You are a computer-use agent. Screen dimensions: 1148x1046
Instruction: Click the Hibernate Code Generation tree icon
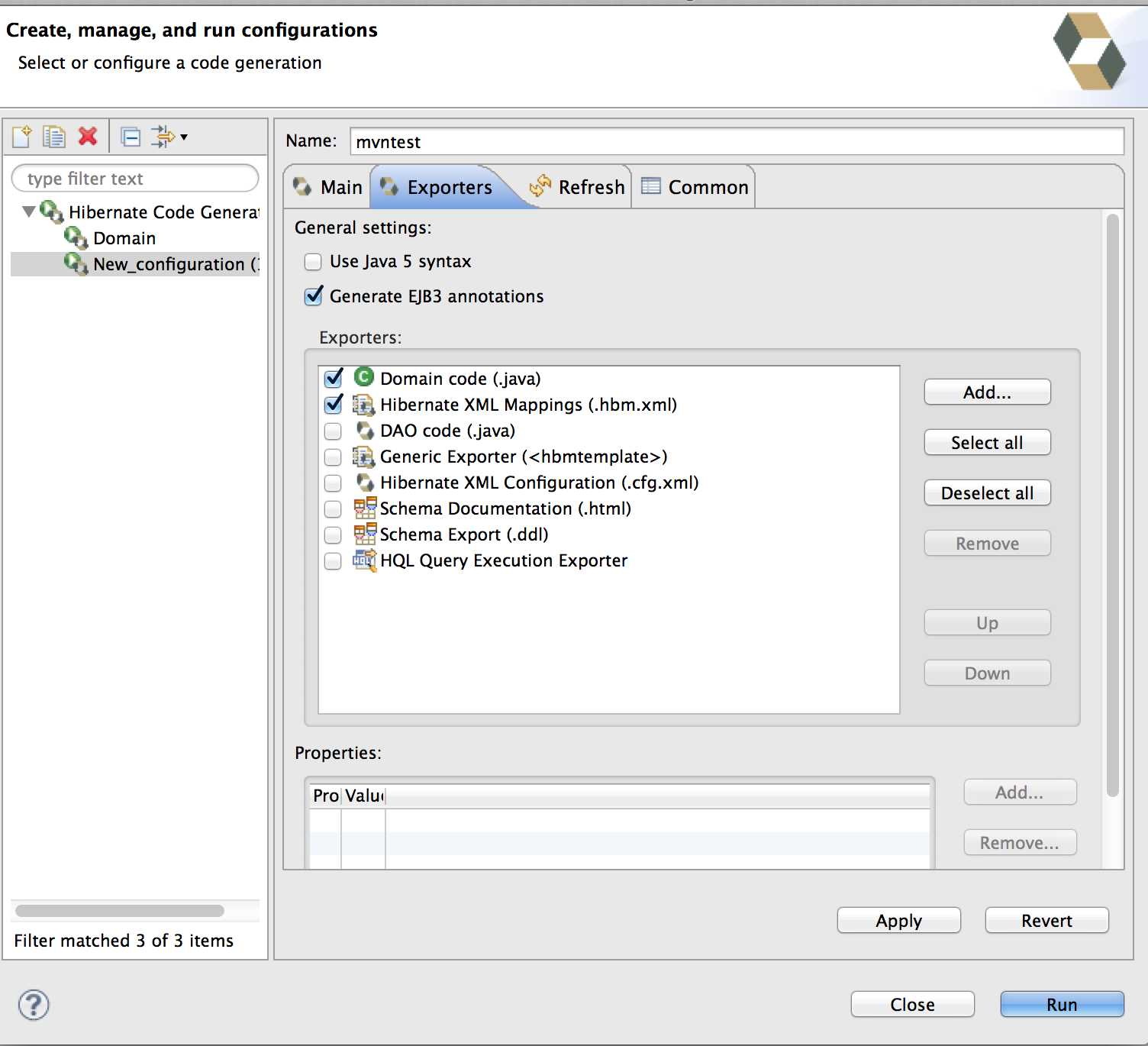pos(51,211)
